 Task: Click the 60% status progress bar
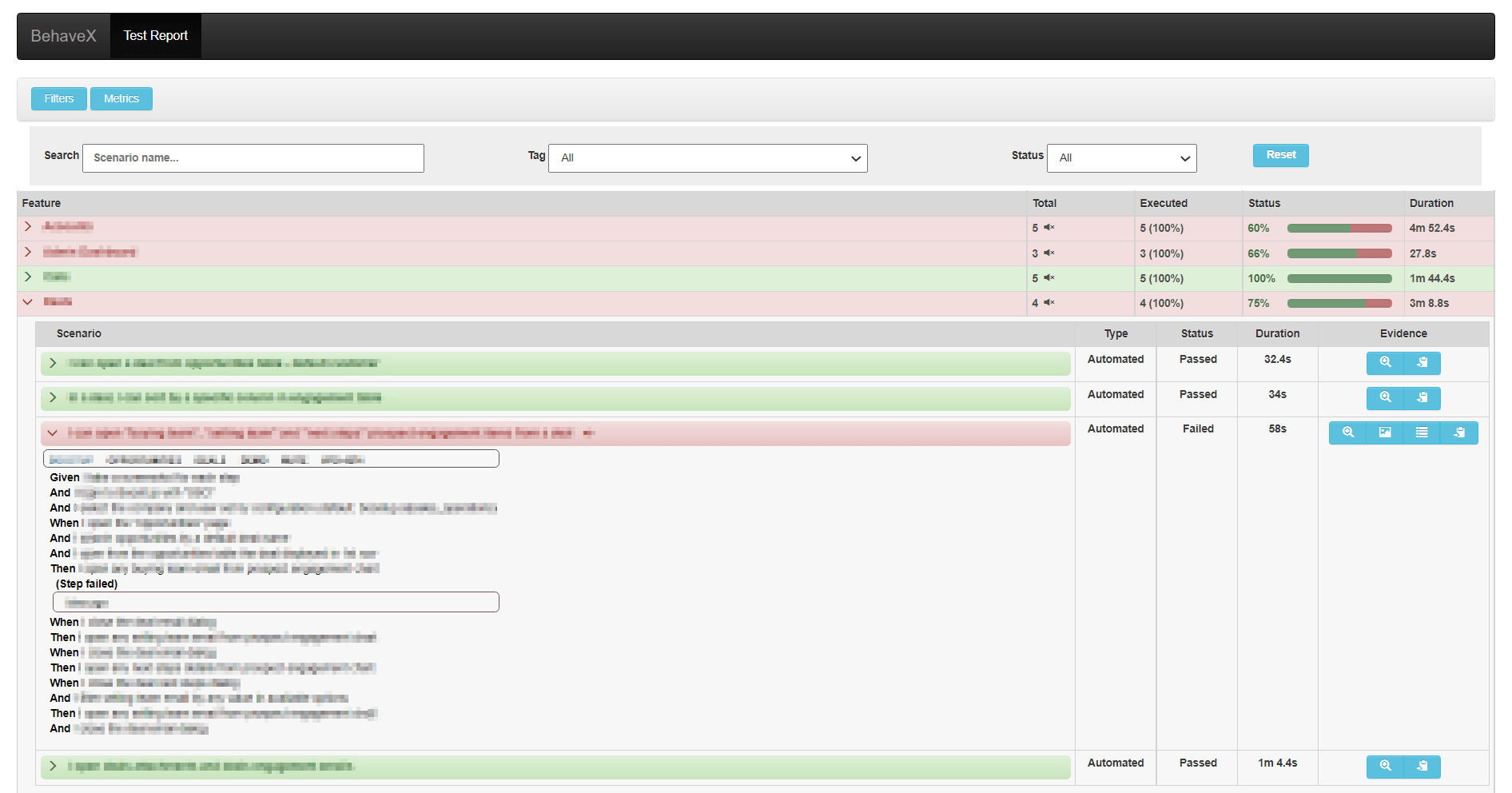(x=1339, y=228)
